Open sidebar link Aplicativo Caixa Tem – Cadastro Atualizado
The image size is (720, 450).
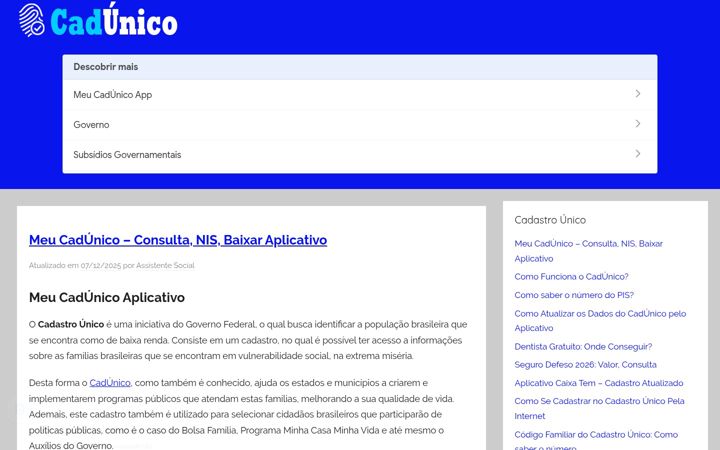[x=599, y=383]
